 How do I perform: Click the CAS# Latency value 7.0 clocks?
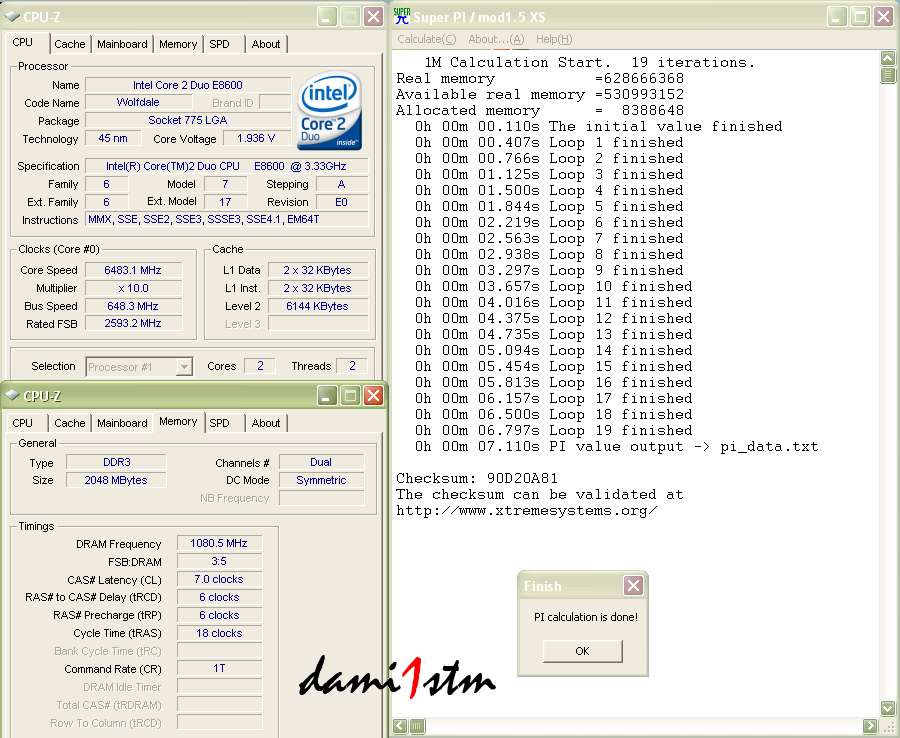pyautogui.click(x=219, y=579)
